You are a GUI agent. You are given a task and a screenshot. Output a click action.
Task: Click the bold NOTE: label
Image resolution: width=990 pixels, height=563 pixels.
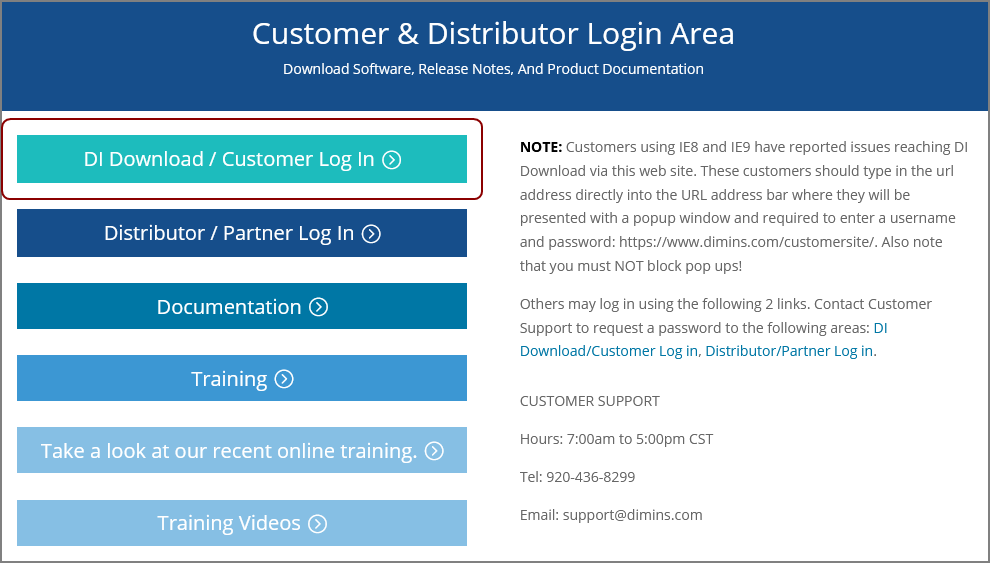[540, 147]
